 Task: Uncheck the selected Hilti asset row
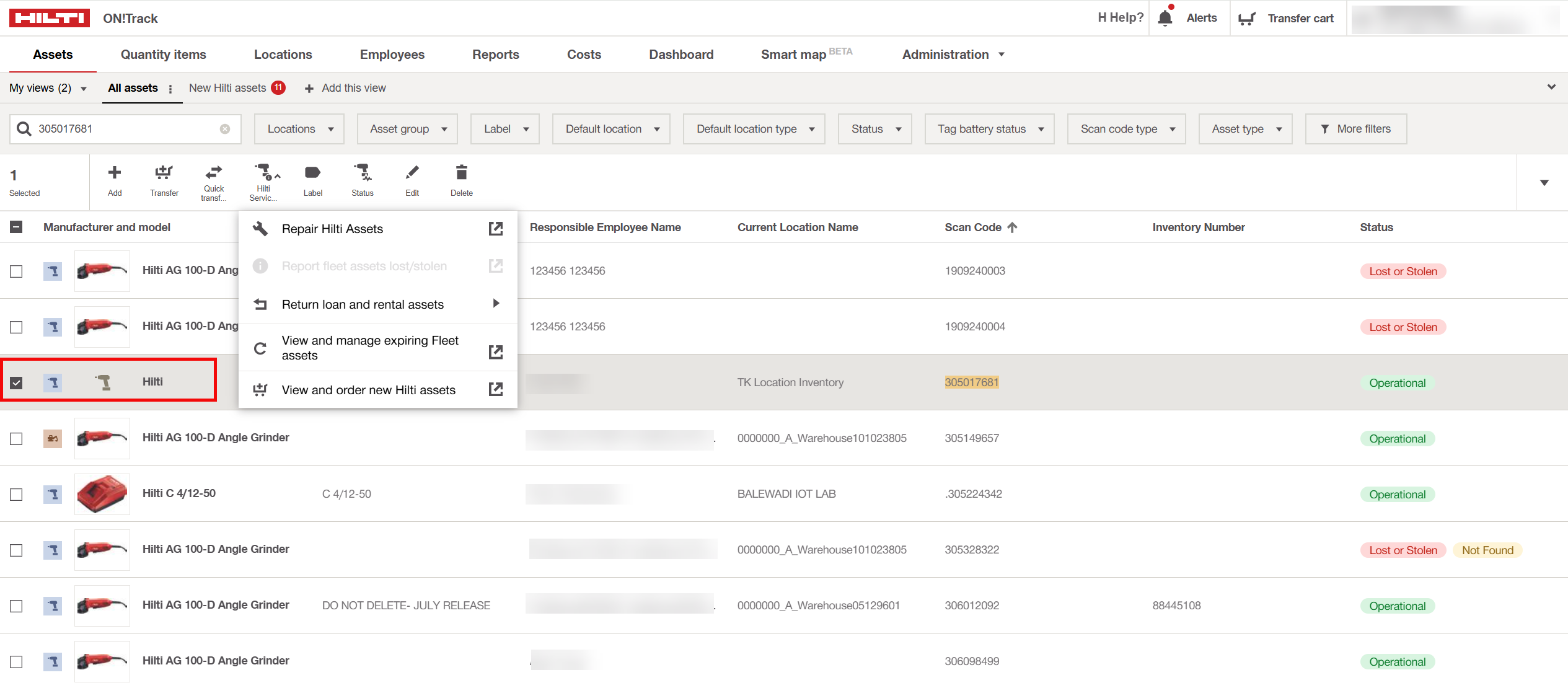(x=17, y=382)
